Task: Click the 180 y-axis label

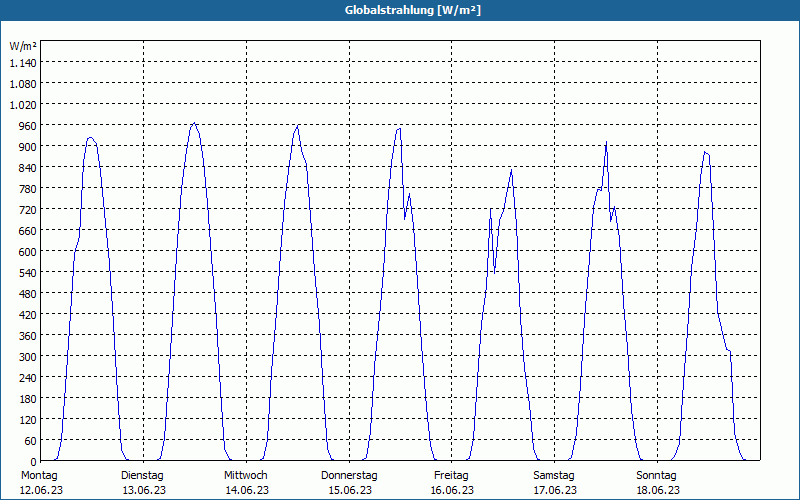Action: 28,398
